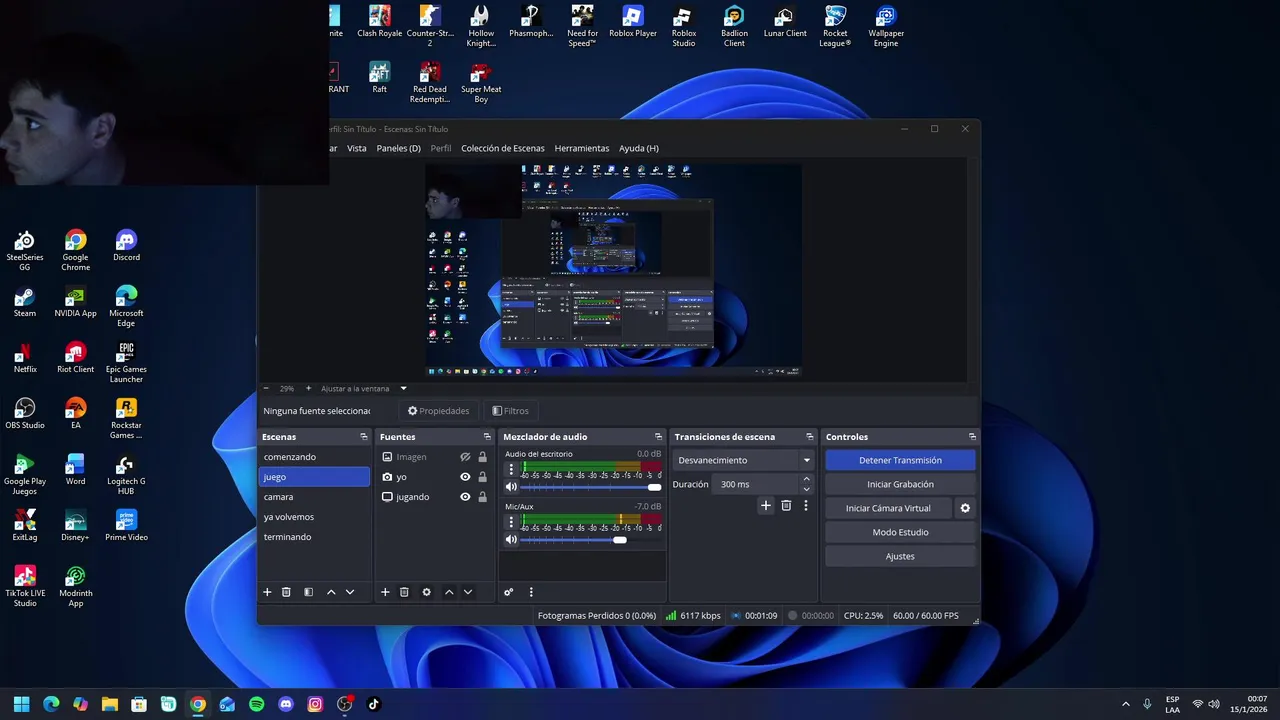Open the Rocket League desktop shortcut

[835, 26]
